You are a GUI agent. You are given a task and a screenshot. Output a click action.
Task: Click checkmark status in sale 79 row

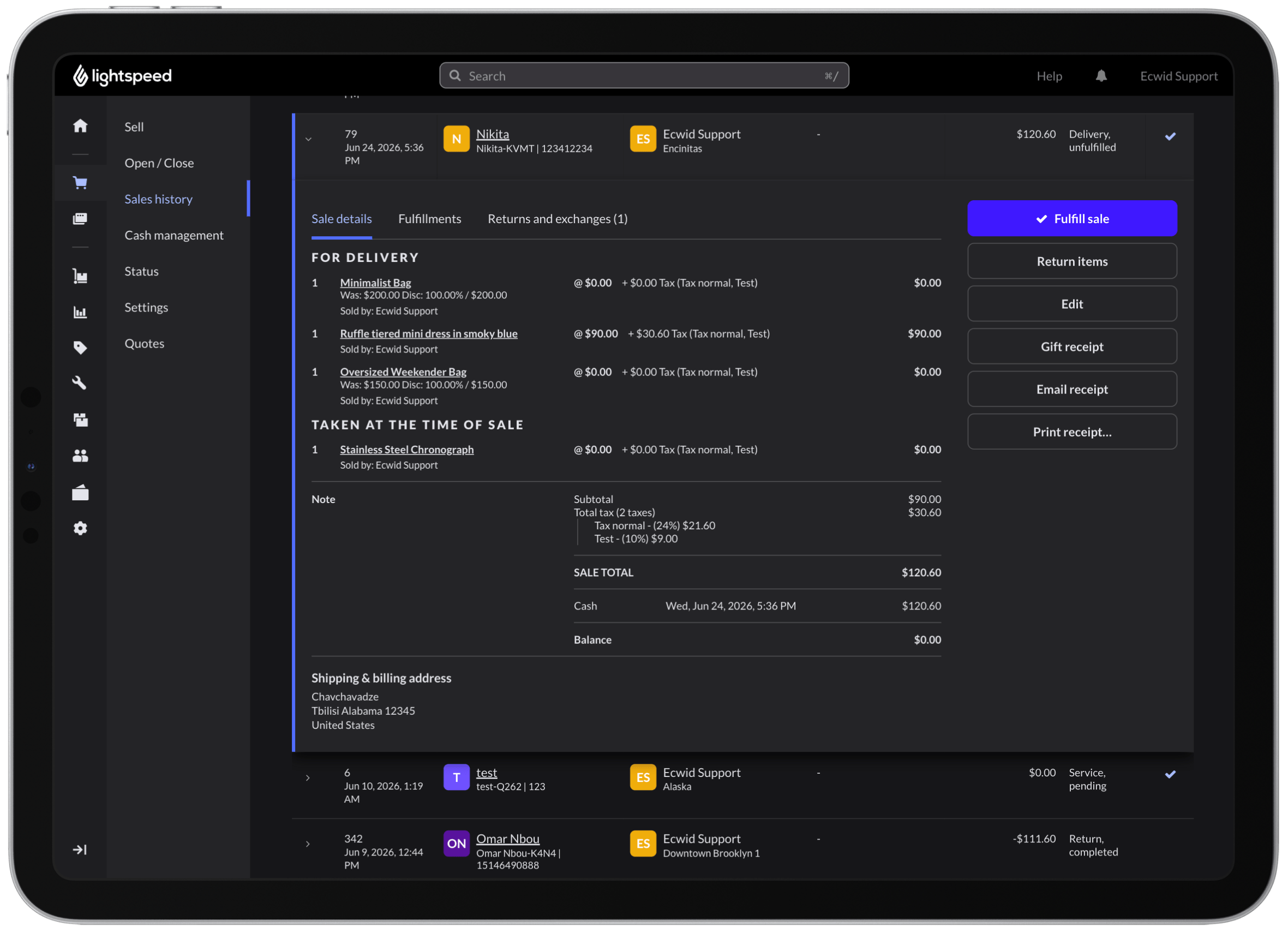(1171, 136)
